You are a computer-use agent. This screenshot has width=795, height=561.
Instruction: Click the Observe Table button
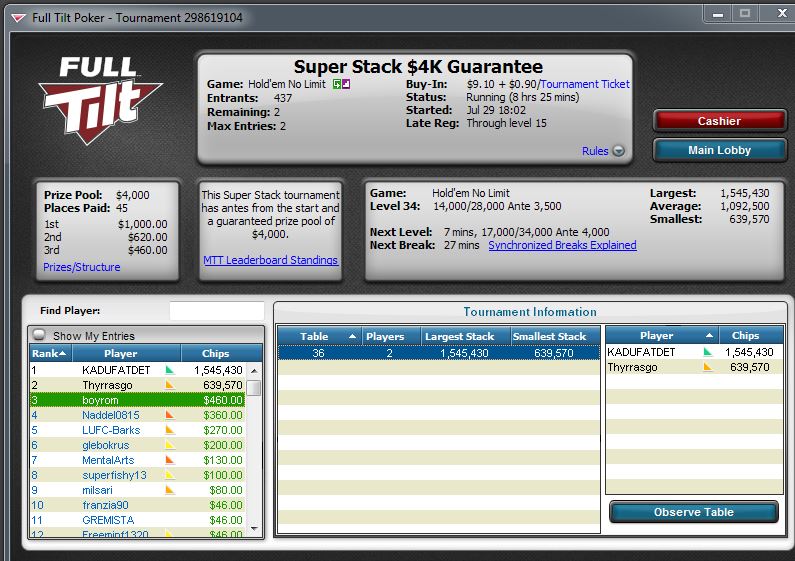coord(694,512)
